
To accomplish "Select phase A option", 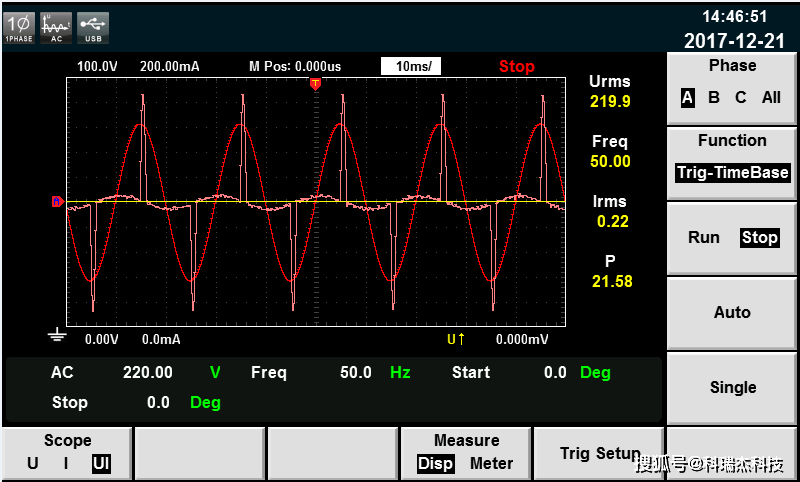I will pyautogui.click(x=687, y=98).
